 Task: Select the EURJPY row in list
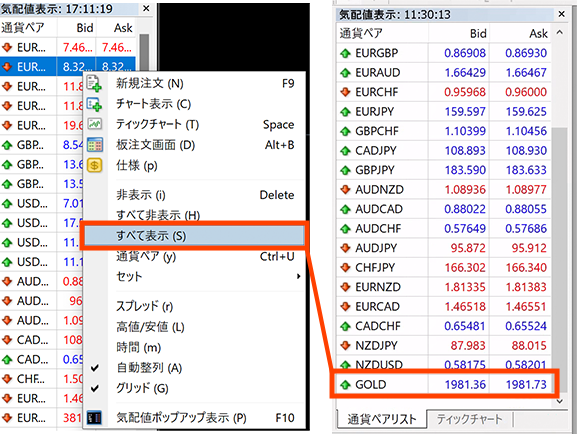[443, 112]
